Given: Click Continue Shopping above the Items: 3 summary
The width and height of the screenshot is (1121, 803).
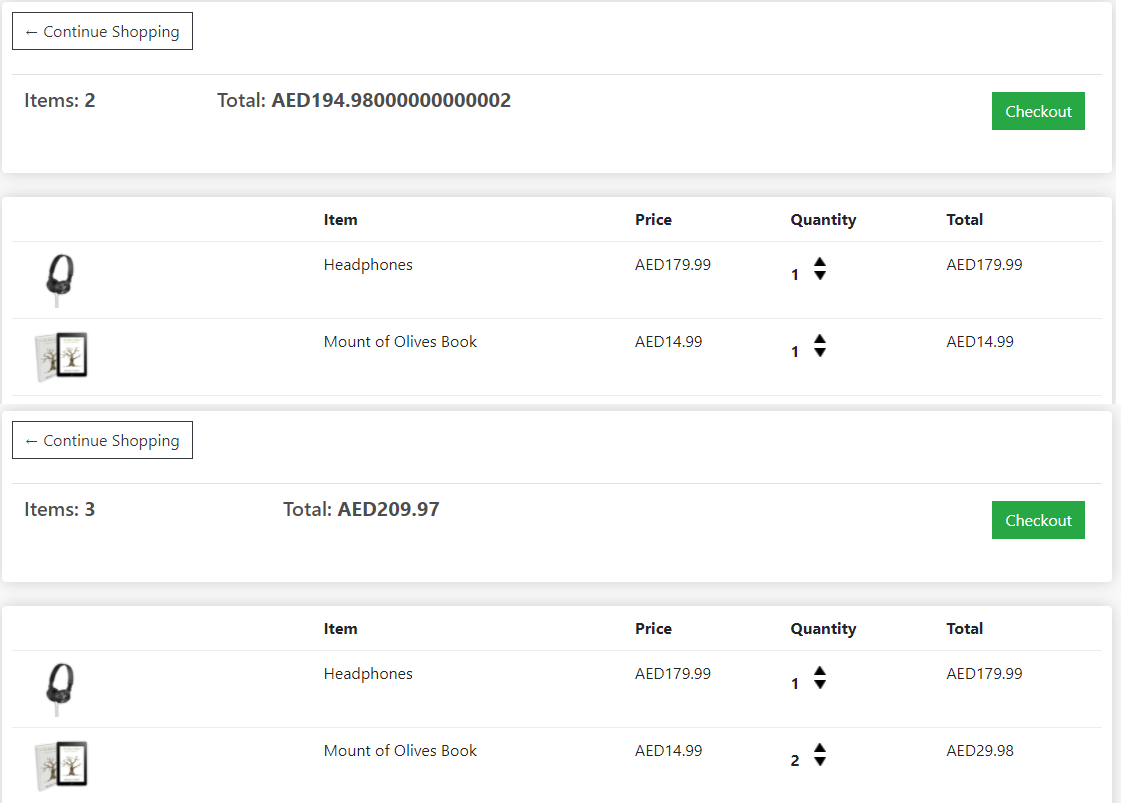Looking at the screenshot, I should click(102, 440).
